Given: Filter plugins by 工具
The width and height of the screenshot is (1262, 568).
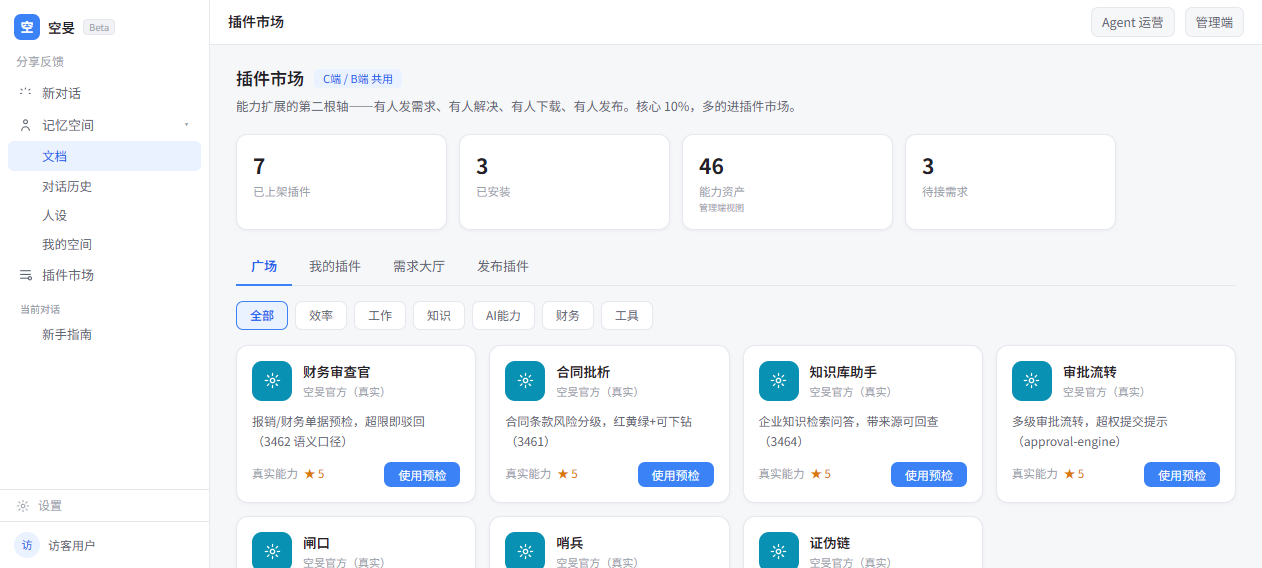Looking at the screenshot, I should 627,315.
